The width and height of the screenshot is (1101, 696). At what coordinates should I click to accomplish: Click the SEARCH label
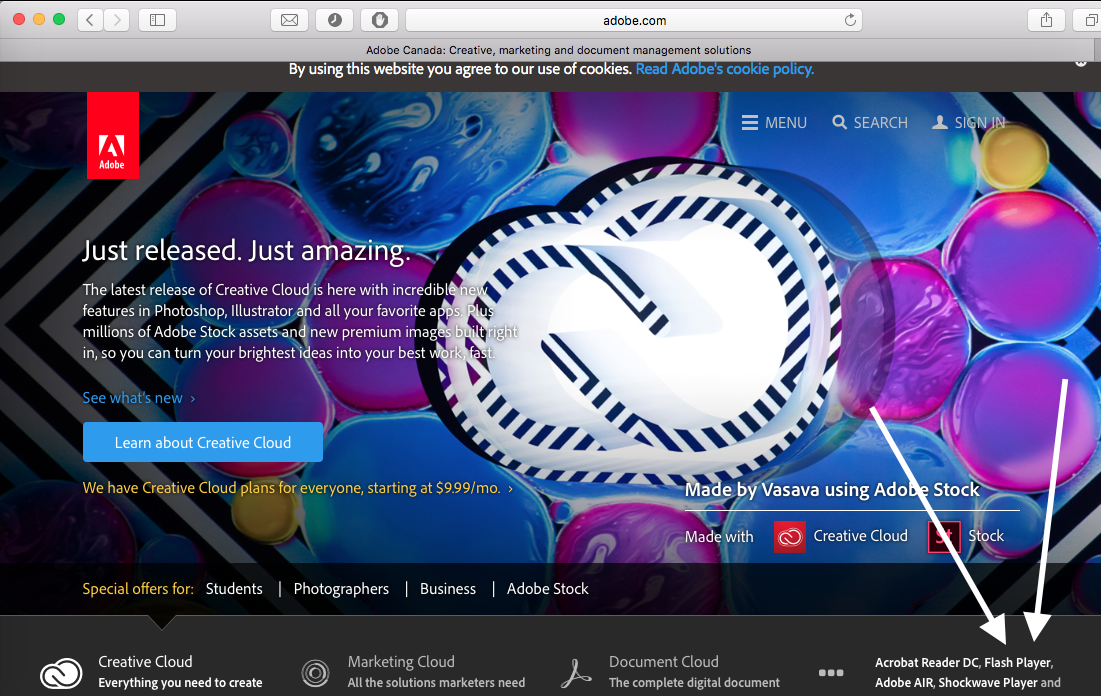point(881,123)
